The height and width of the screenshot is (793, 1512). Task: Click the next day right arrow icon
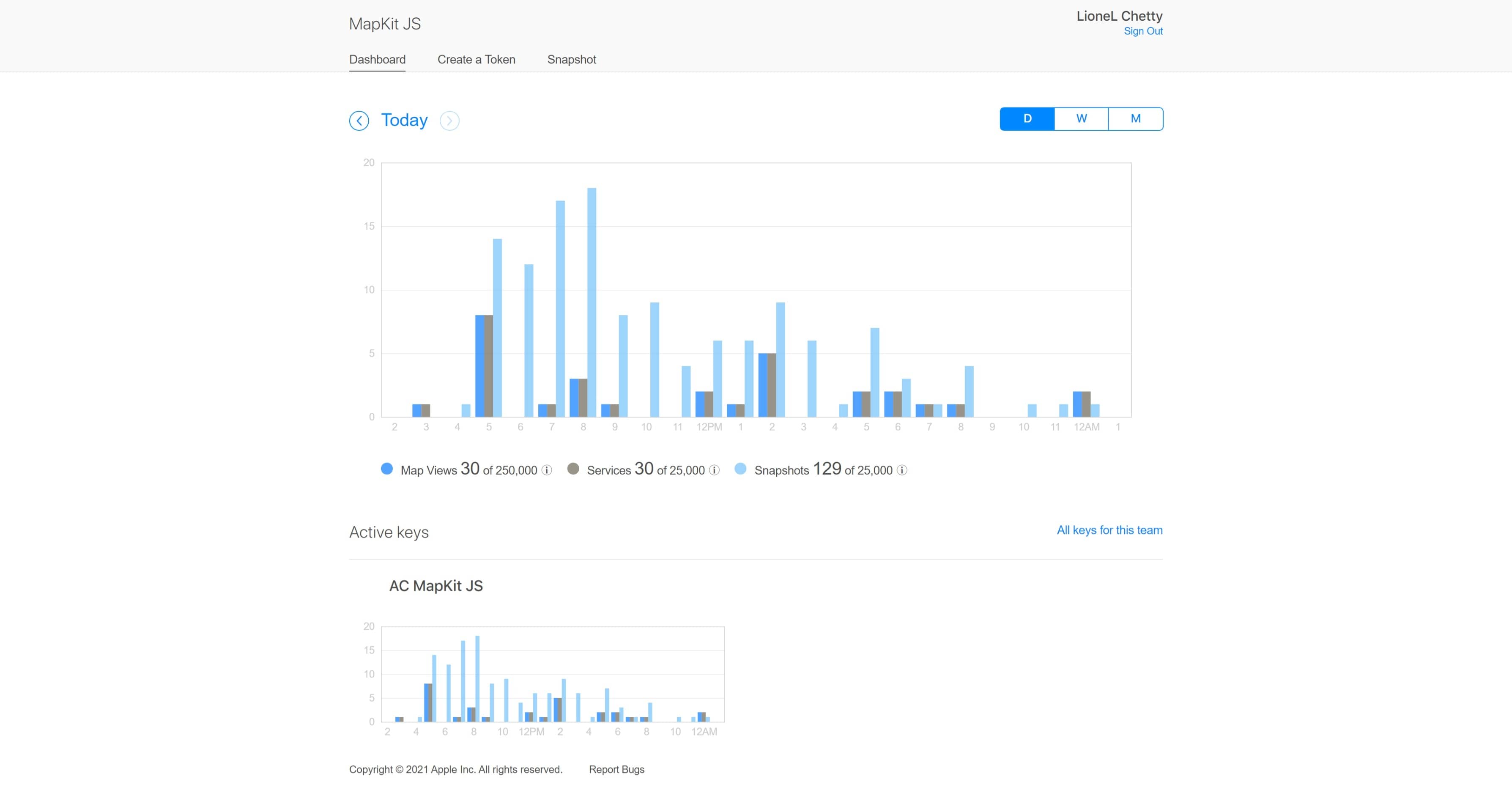pyautogui.click(x=449, y=121)
